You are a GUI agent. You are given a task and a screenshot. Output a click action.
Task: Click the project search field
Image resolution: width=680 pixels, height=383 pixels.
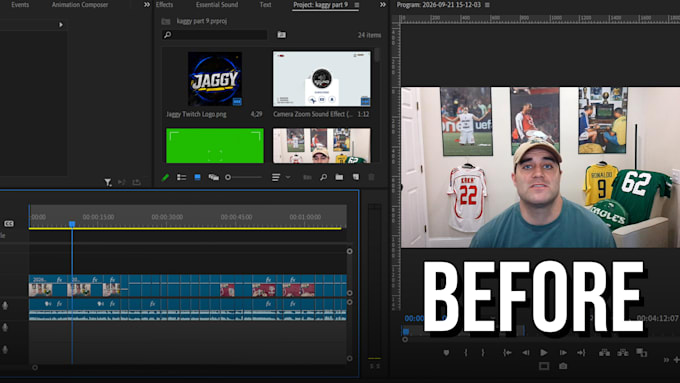[x=215, y=35]
